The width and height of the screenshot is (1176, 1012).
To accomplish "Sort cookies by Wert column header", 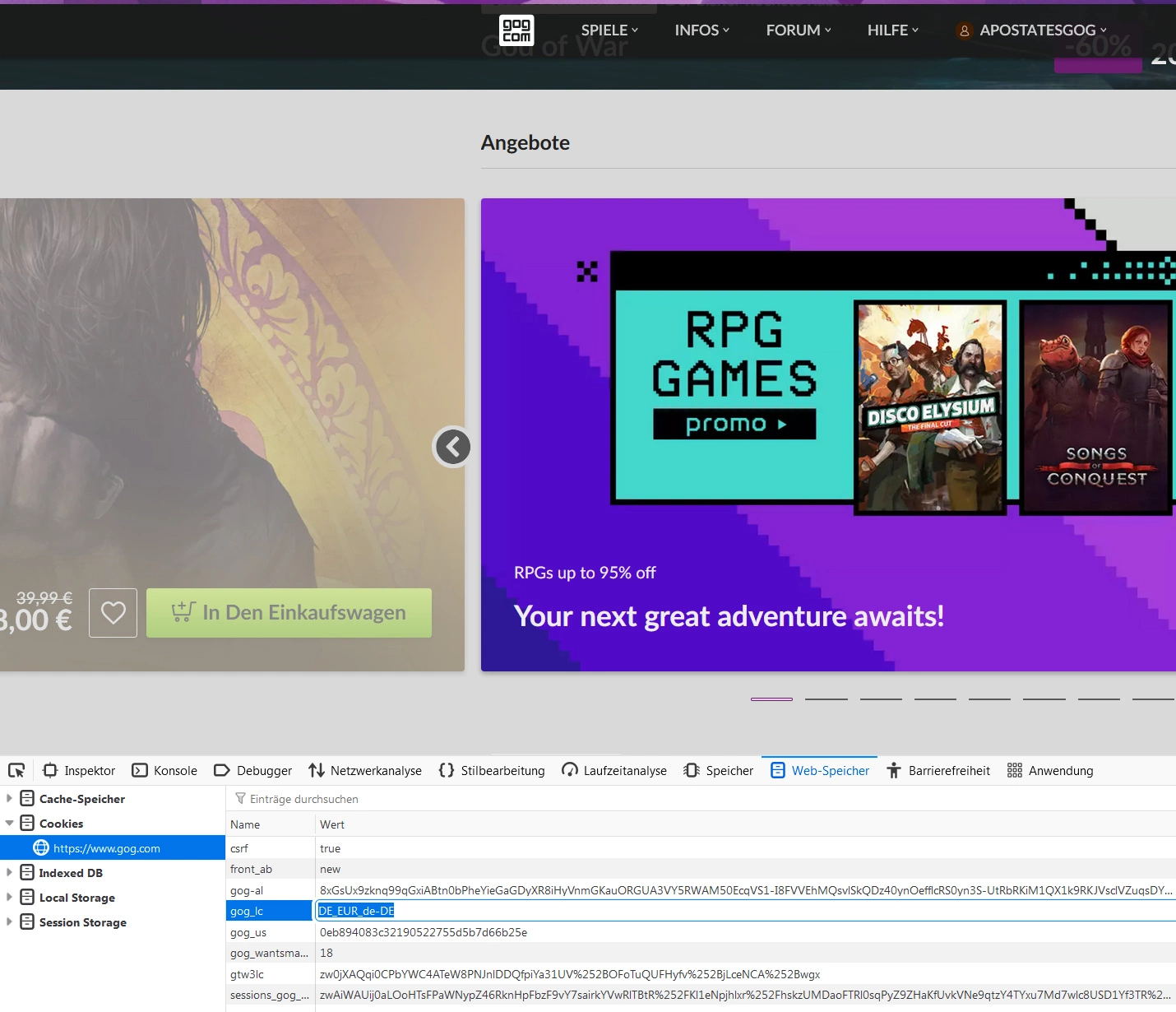I will pyautogui.click(x=746, y=824).
